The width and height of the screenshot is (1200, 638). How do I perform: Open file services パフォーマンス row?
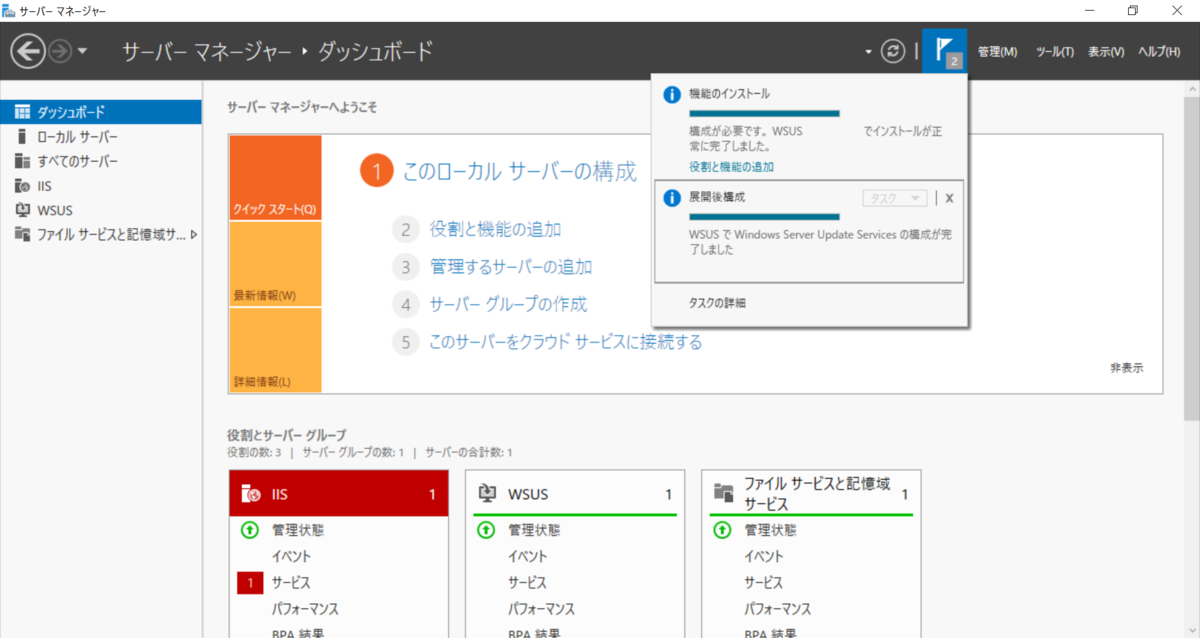pyautogui.click(x=778, y=608)
